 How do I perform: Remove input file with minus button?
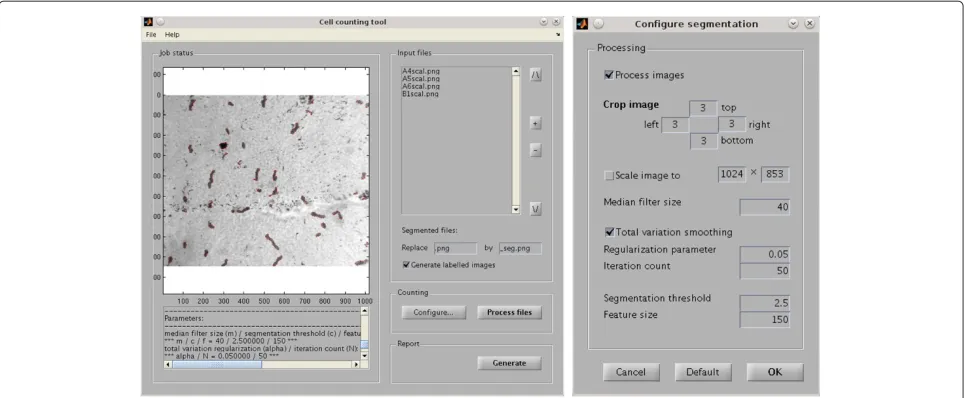[x=536, y=150]
